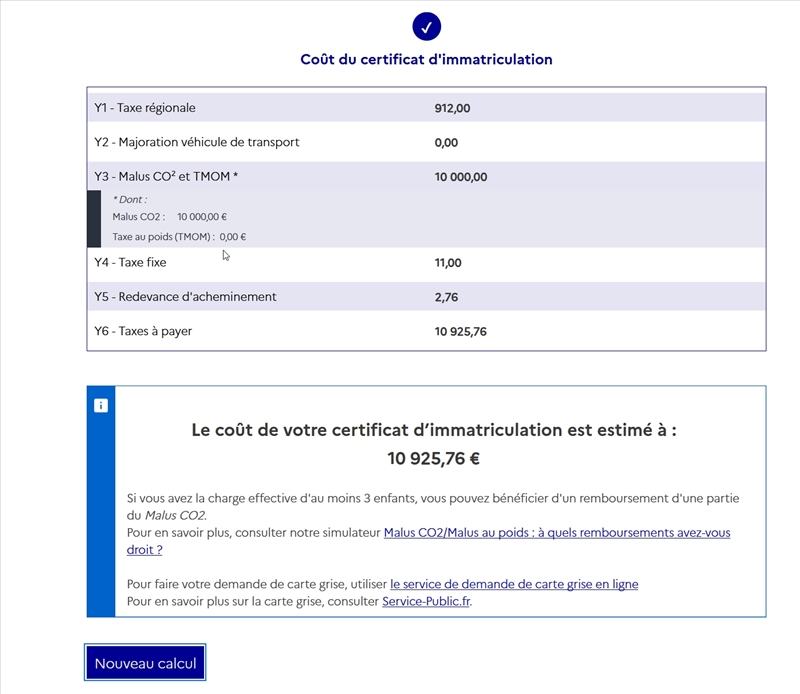The width and height of the screenshot is (800, 694).
Task: Select the Y6 Taxes à payer row
Action: pyautogui.click(x=155, y=330)
